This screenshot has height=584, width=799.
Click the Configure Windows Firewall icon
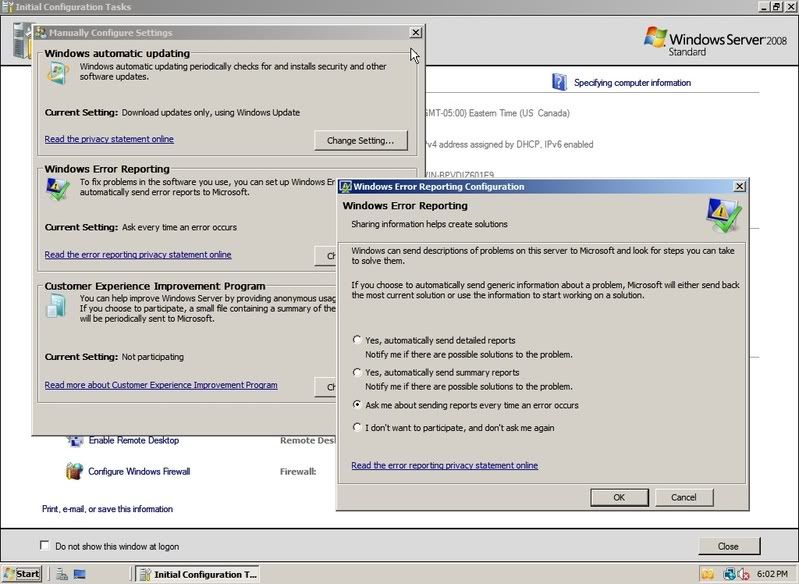coord(74,471)
